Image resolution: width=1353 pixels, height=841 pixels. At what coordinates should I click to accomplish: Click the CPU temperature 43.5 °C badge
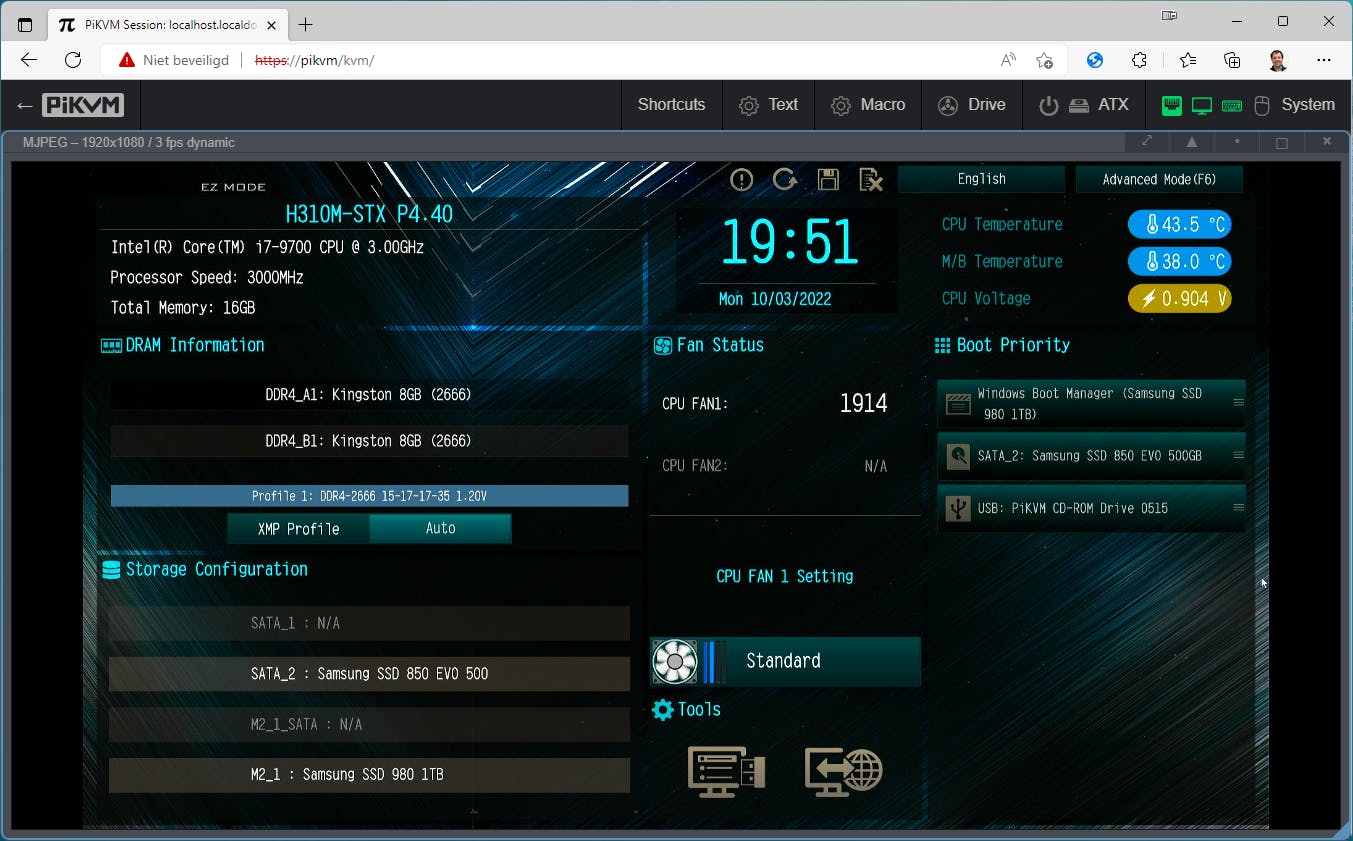1179,224
